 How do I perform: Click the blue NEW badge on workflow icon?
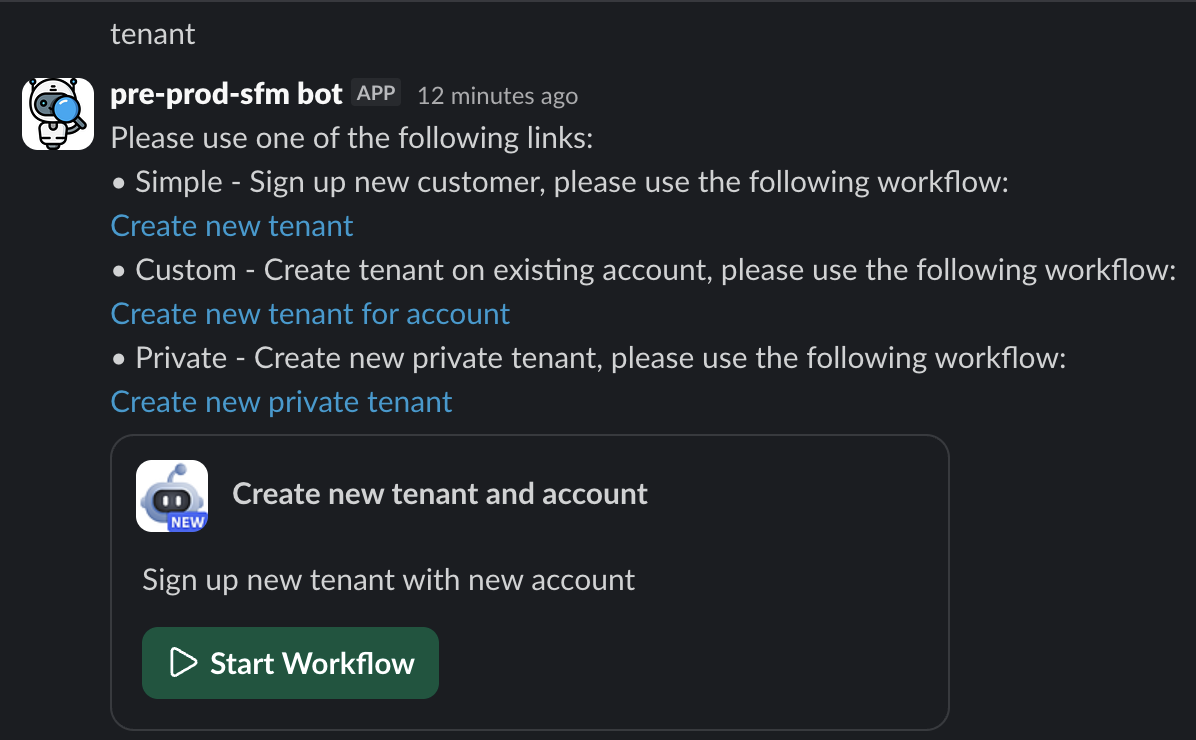coord(187,521)
